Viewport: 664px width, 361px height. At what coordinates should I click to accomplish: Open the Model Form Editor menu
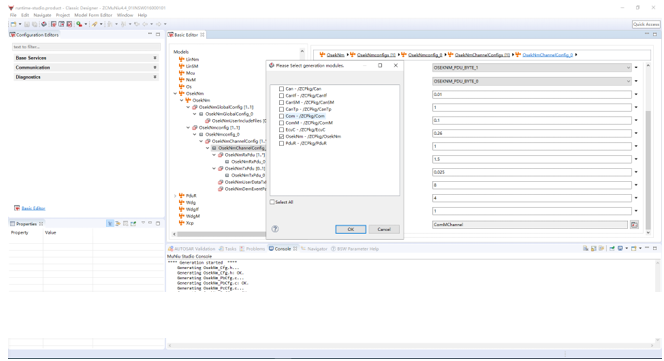[x=93, y=15]
